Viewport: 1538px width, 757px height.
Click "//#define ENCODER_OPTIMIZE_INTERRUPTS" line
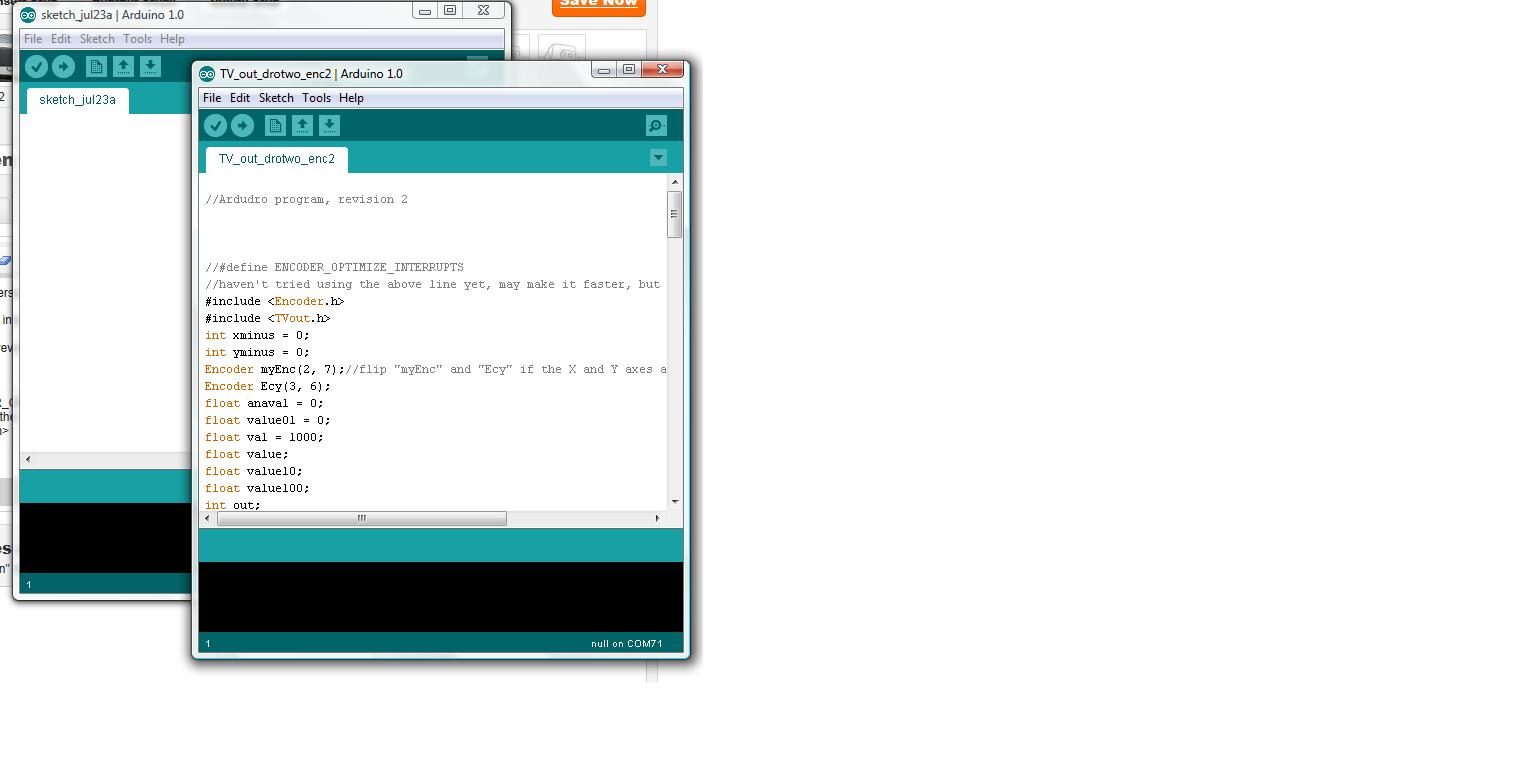point(334,267)
